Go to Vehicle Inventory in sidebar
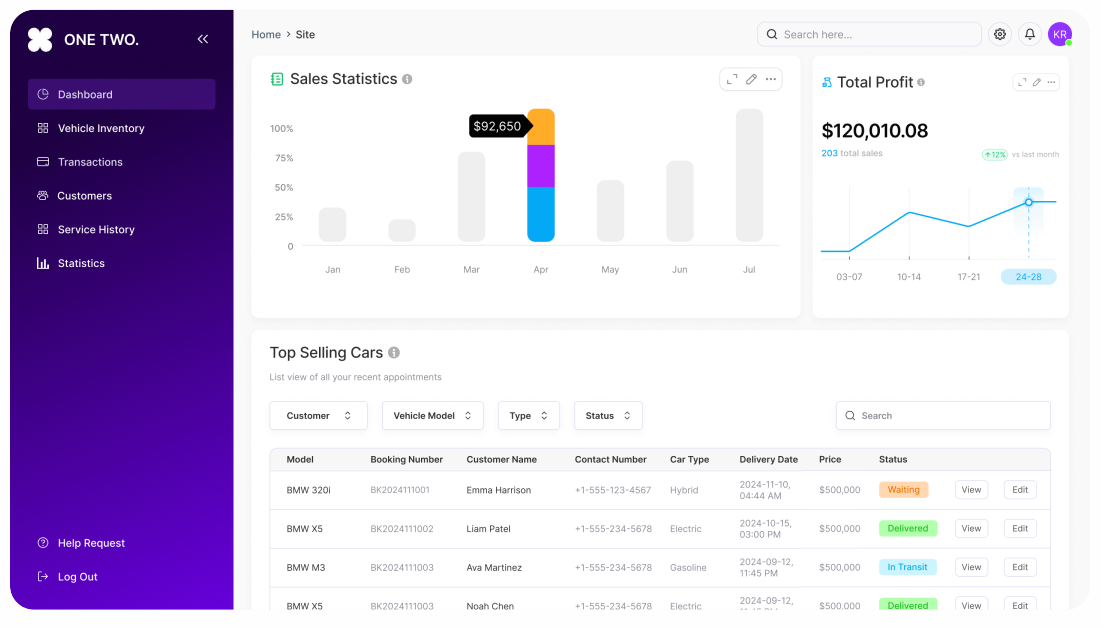Screen dimensions: 1102x627 tap(101, 128)
